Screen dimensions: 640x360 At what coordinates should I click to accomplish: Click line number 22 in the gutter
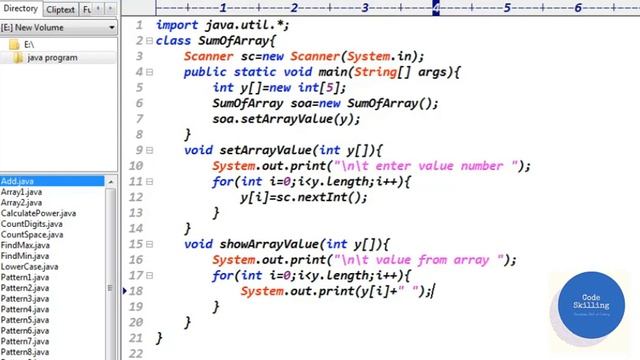tap(136, 353)
